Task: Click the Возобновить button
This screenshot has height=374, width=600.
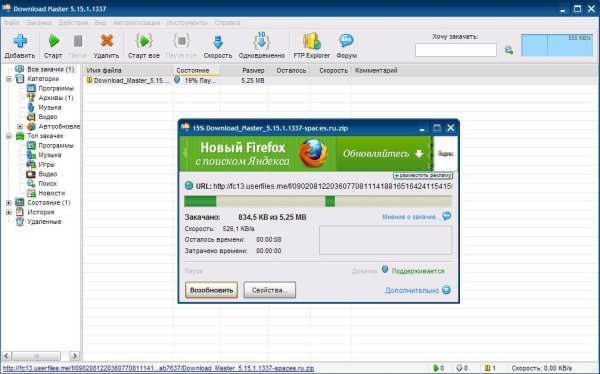Action: (211, 290)
